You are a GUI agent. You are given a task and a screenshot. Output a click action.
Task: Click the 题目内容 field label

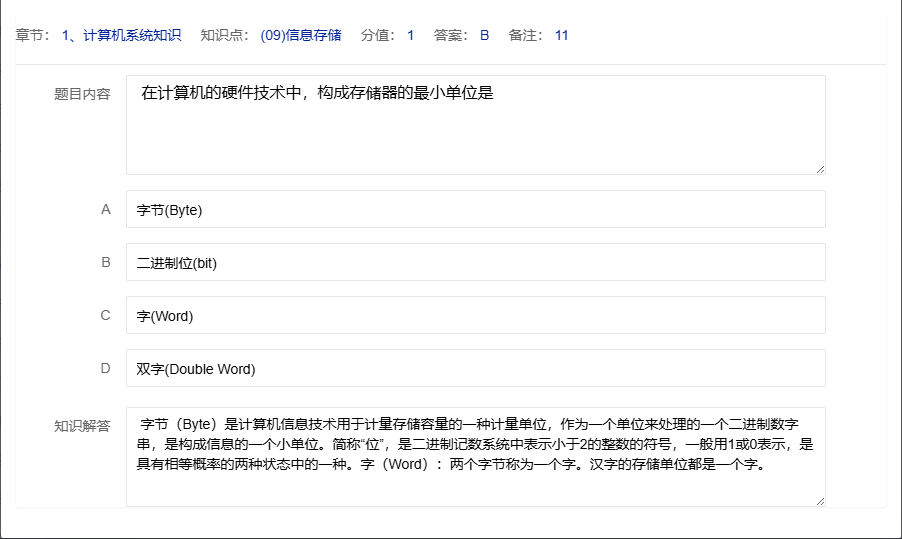[x=82, y=94]
